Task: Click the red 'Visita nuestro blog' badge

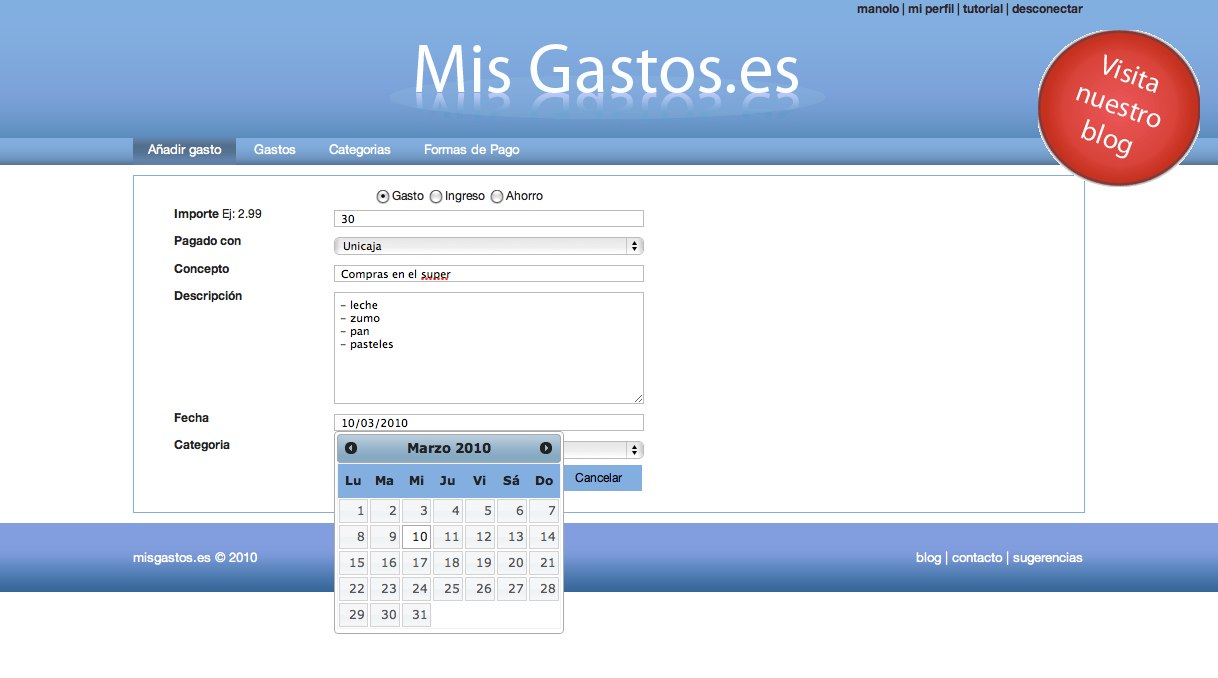Action: [x=1118, y=106]
